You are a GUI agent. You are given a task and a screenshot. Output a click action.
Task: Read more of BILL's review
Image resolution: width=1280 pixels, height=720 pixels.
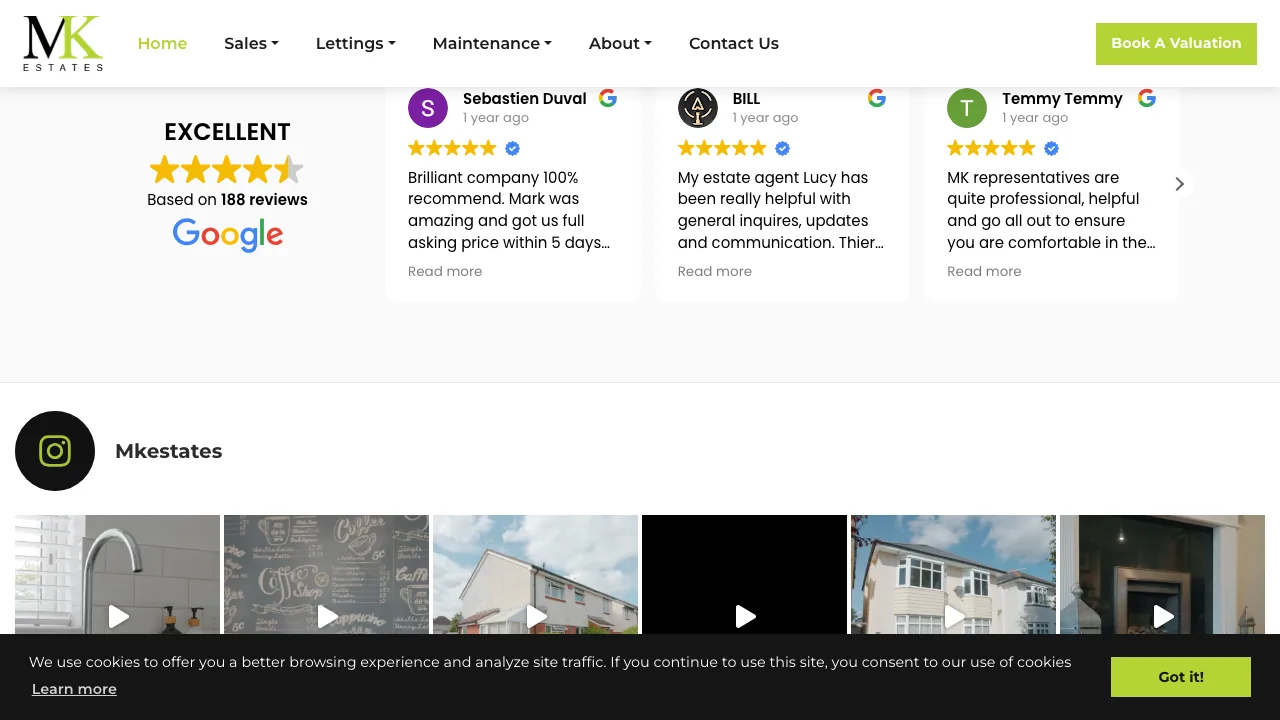[x=714, y=271]
